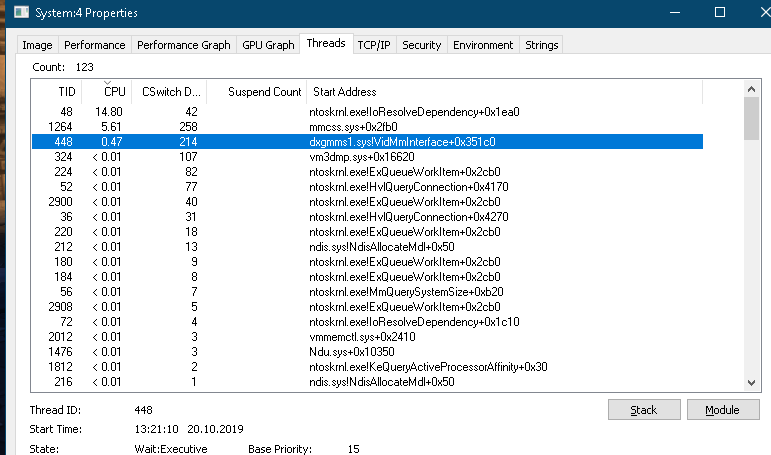Open the TCP/IP tab

tap(374, 45)
